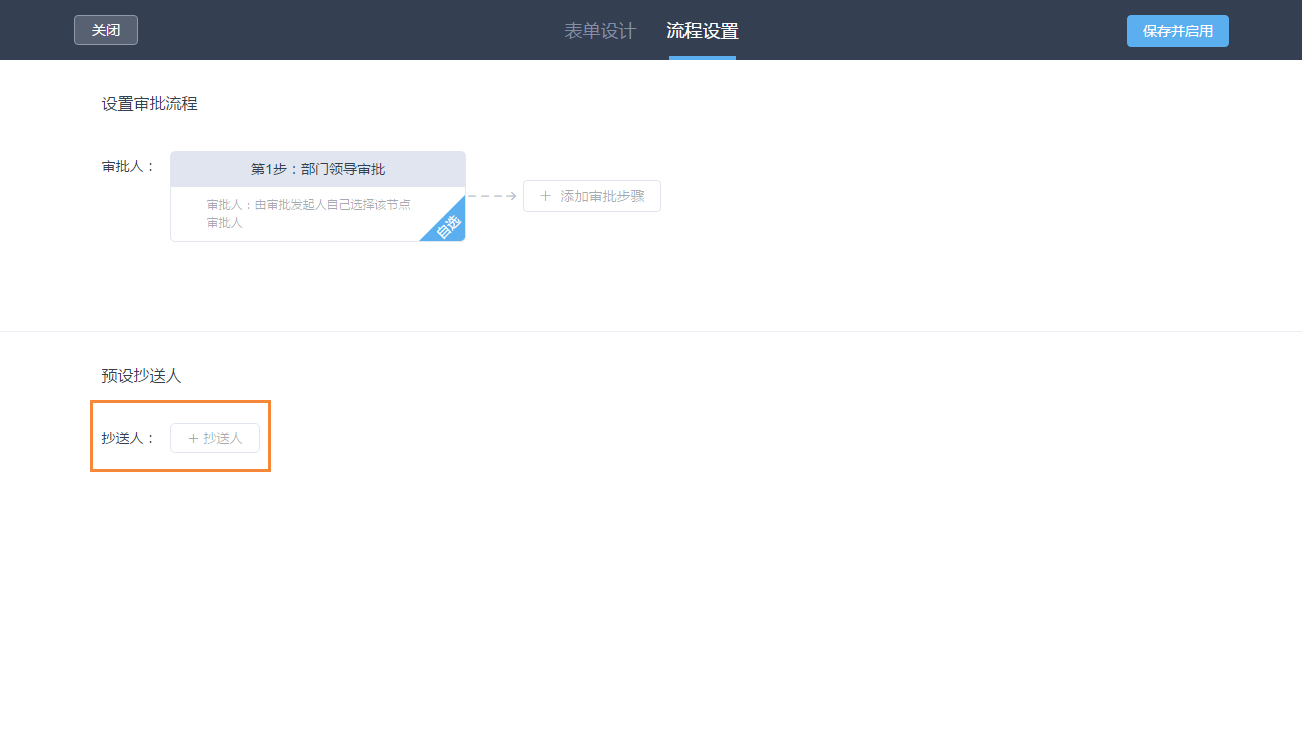Click the 添加审批步骤 button

point(591,196)
